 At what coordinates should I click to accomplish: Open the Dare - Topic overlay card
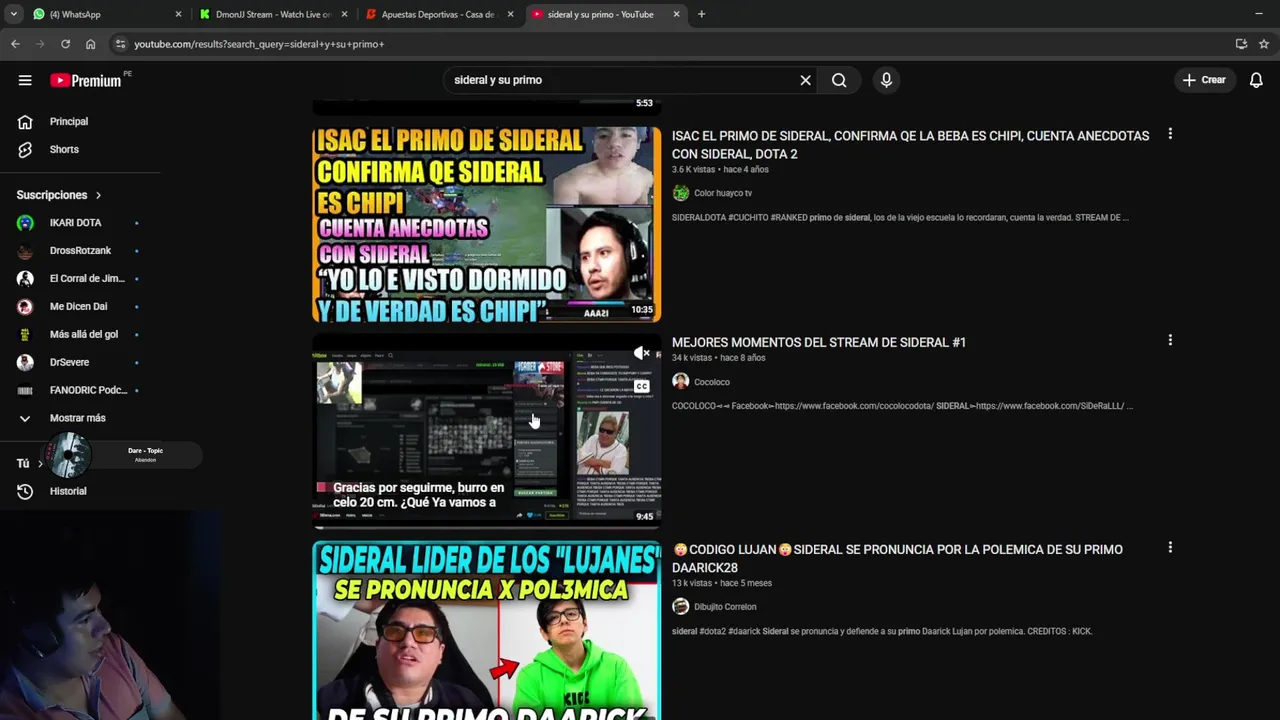[x=125, y=455]
